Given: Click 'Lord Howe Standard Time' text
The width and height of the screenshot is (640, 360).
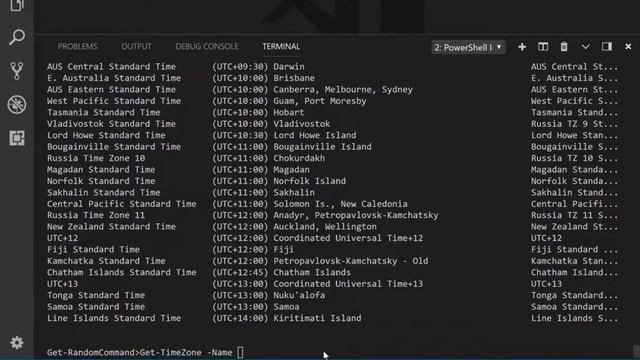Looking at the screenshot, I should [x=106, y=135].
